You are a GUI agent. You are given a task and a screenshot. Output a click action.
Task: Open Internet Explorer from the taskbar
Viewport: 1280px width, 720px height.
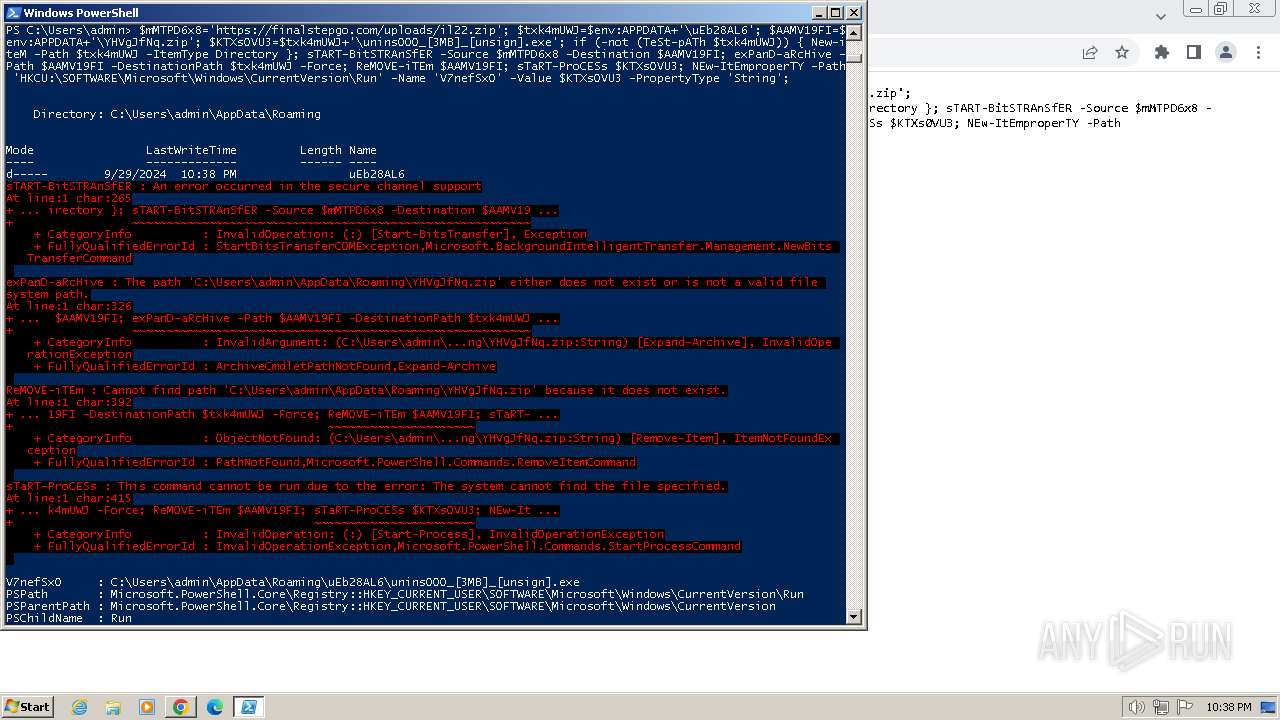(80, 707)
